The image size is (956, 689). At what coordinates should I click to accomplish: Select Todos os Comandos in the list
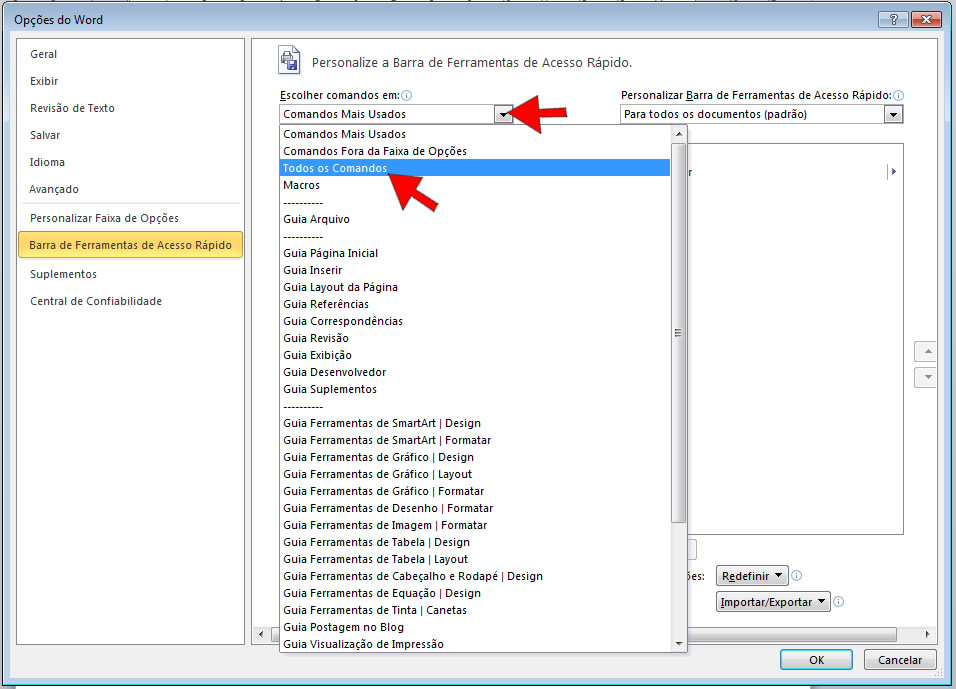click(475, 168)
